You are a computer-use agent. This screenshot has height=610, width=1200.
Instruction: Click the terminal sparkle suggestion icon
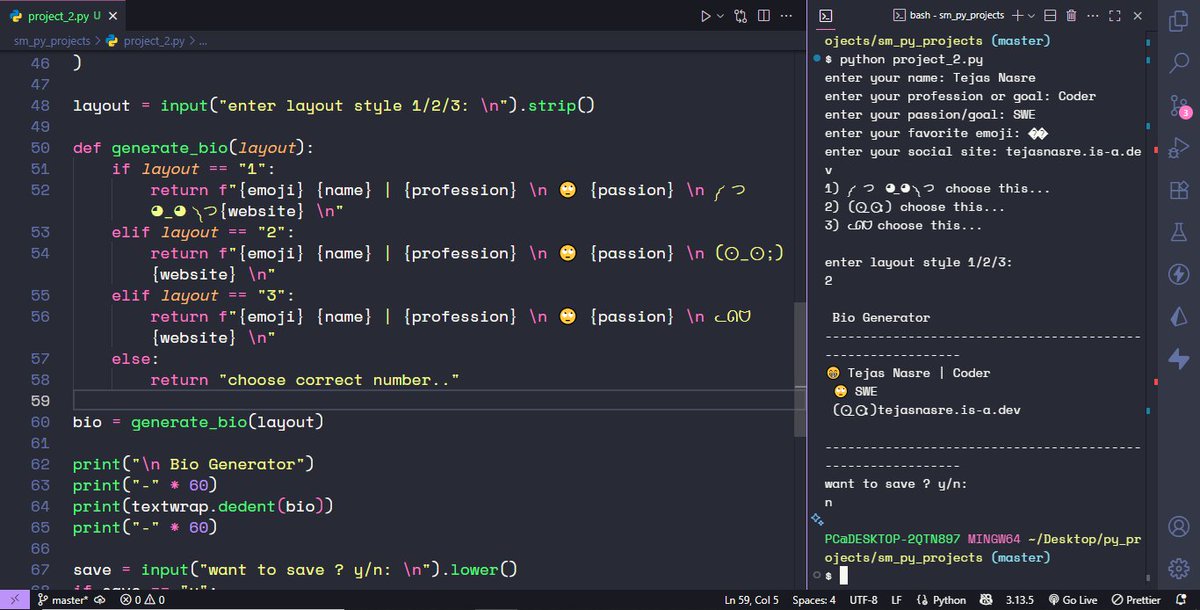(817, 520)
